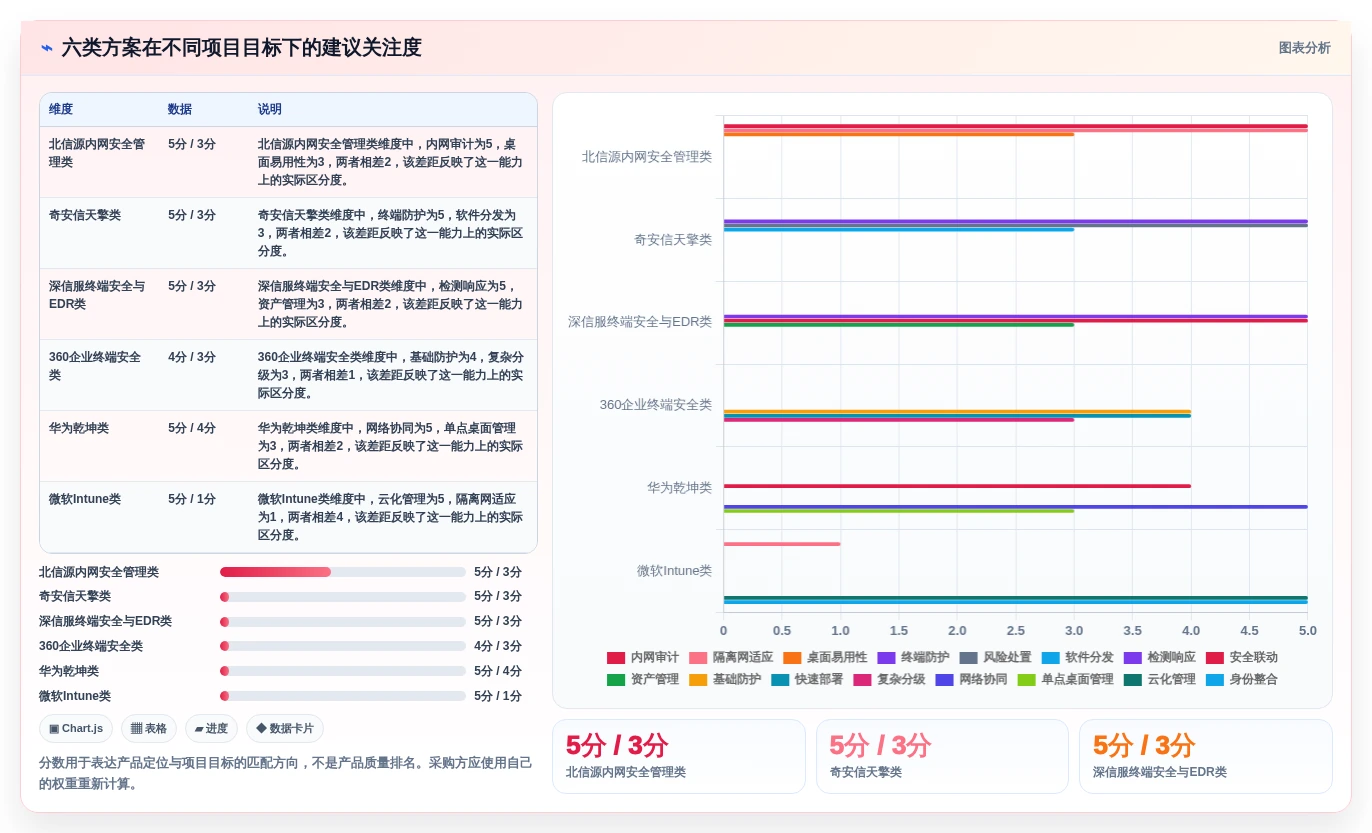The width and height of the screenshot is (1372, 833).
Task: Click the red 安全联动 bar in 华为乾坤类
Action: click(957, 486)
